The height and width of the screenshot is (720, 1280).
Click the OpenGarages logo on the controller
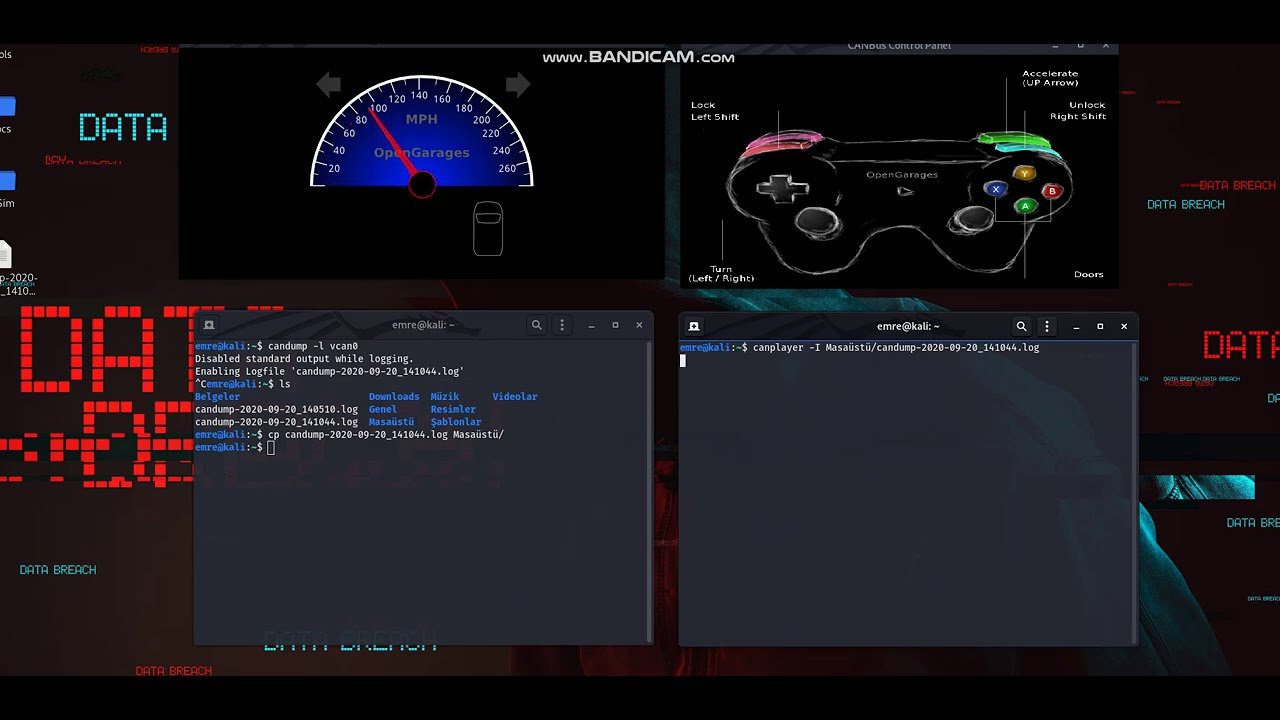tap(902, 175)
